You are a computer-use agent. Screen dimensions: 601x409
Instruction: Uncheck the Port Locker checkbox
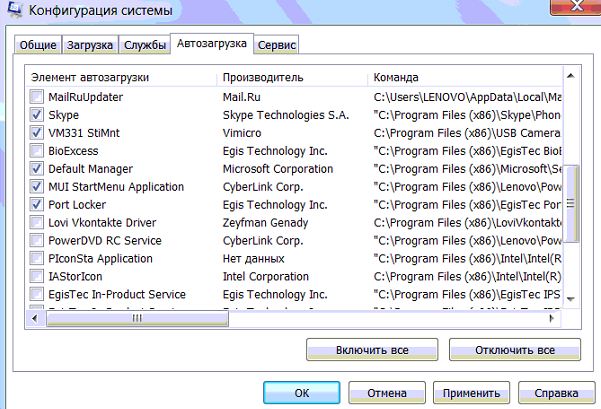[36, 204]
